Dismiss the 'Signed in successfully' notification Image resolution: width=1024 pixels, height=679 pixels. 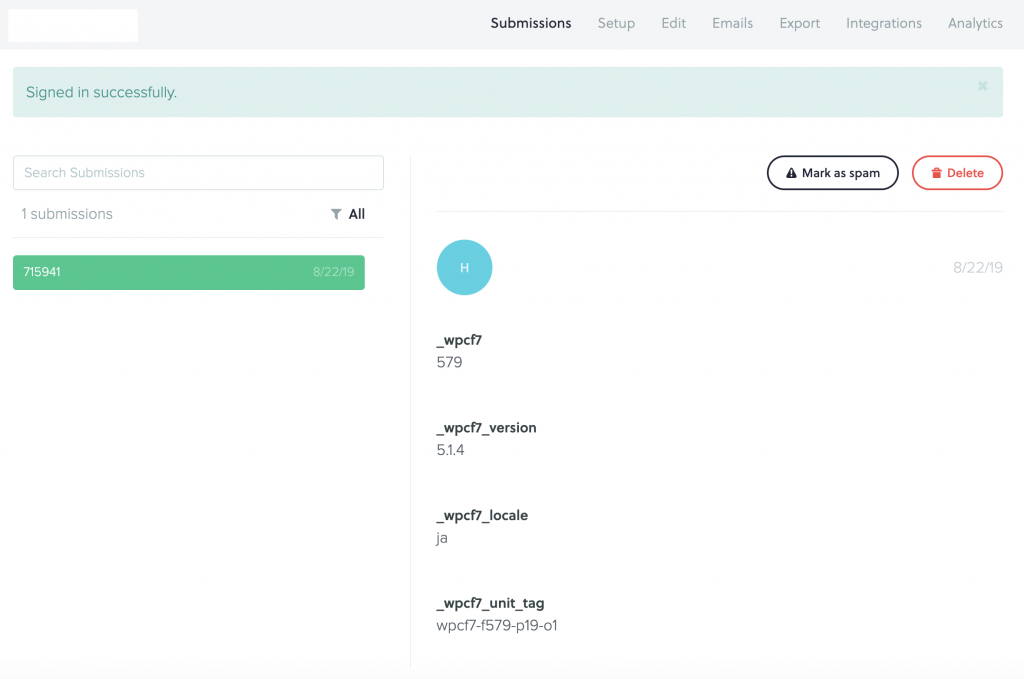point(982,86)
